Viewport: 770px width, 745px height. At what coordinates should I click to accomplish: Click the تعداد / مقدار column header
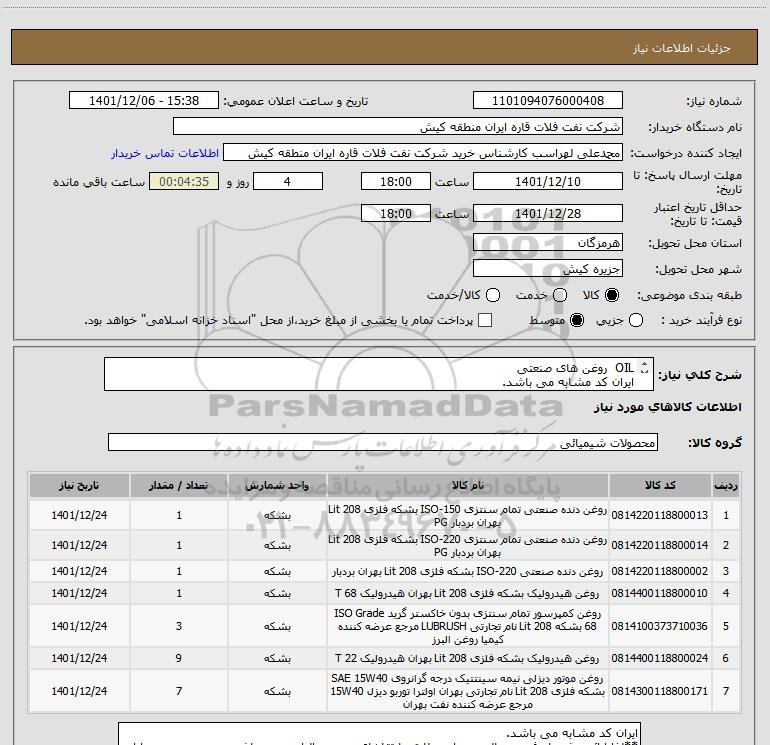click(179, 485)
